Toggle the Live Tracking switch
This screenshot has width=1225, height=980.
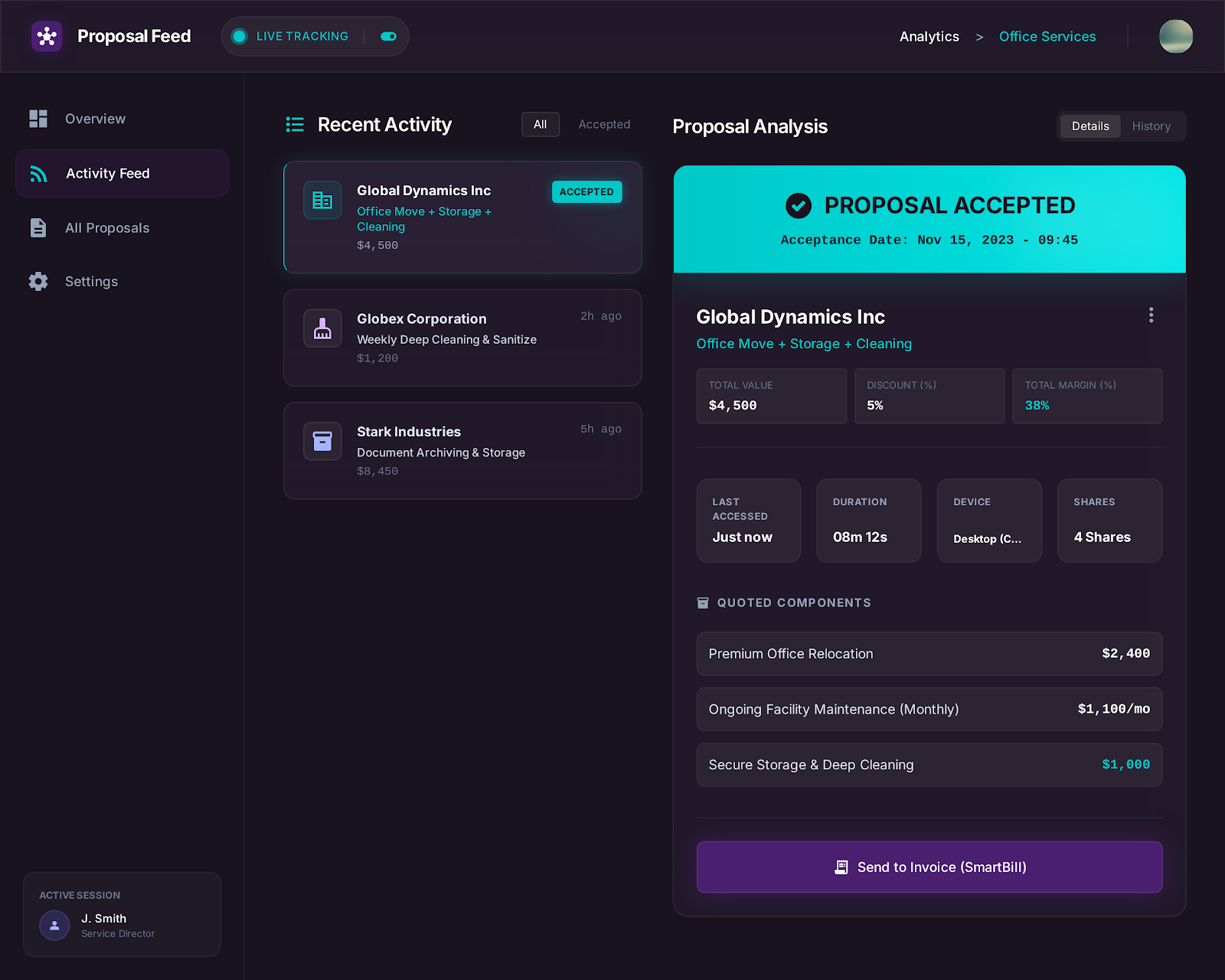[x=388, y=37]
